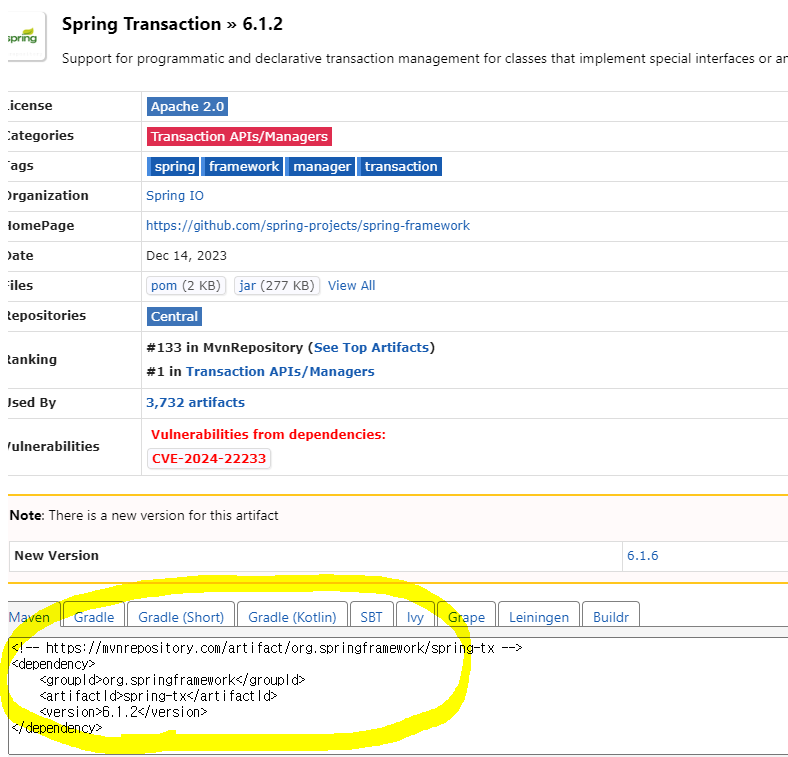Screen dimensions: 788x757
Task: Click the #133 in MvnRepository text
Action: pyautogui.click(x=225, y=348)
